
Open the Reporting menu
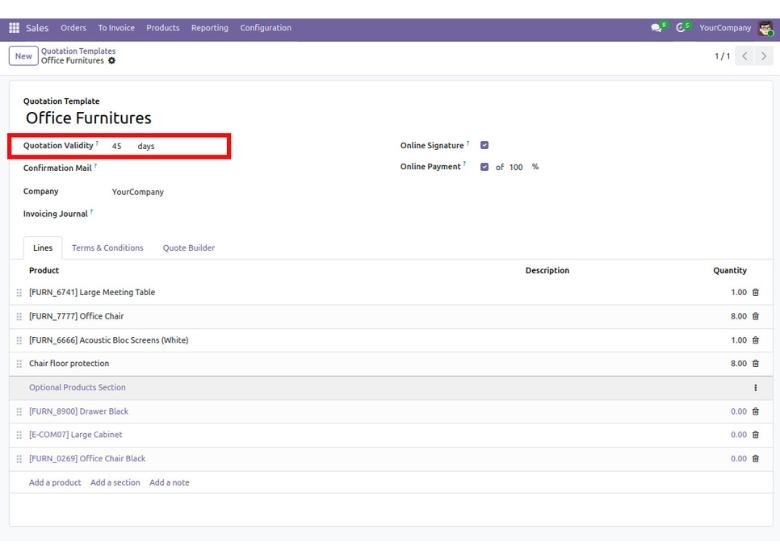pyautogui.click(x=209, y=28)
